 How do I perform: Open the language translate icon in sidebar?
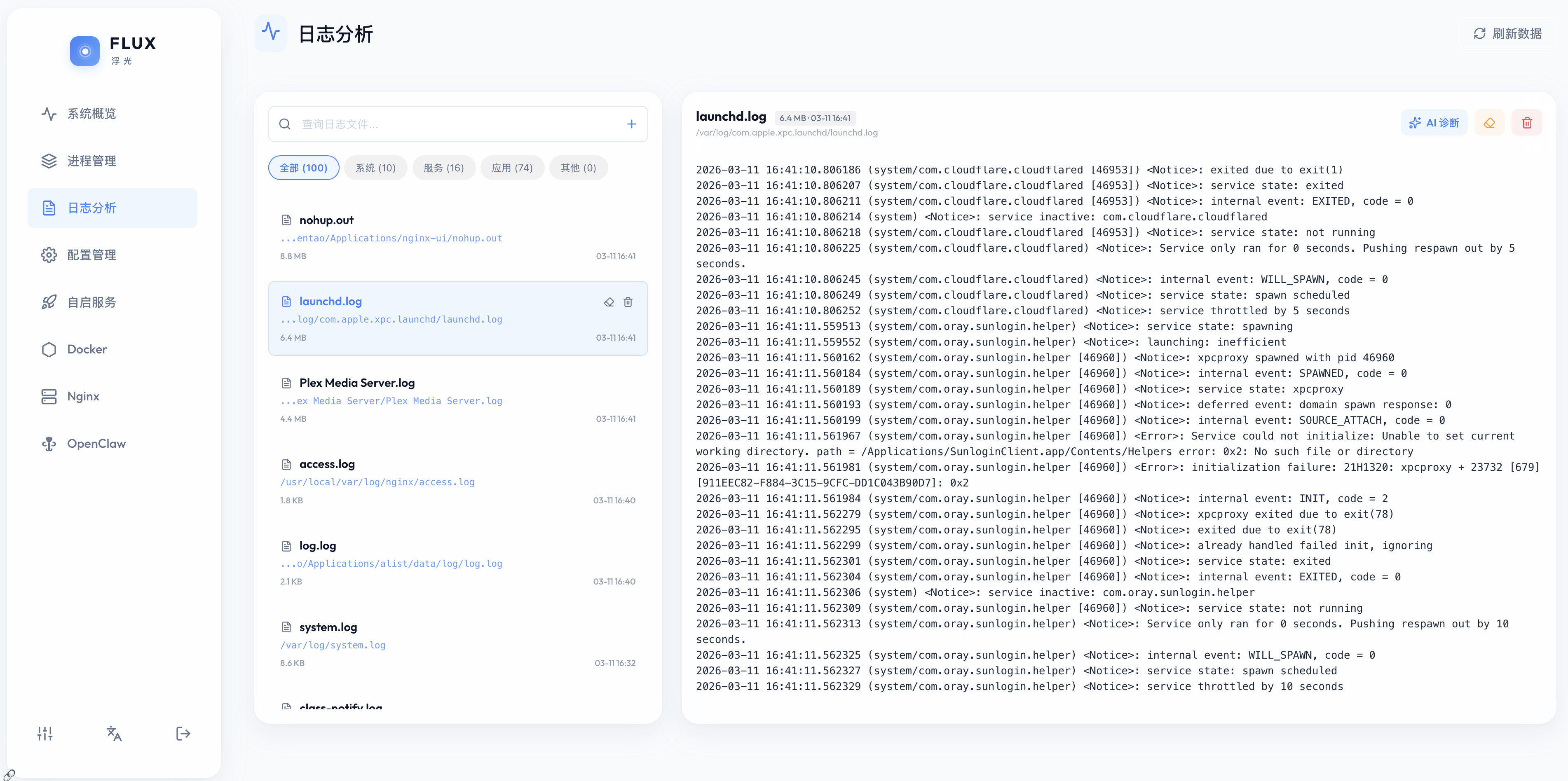[x=114, y=734]
